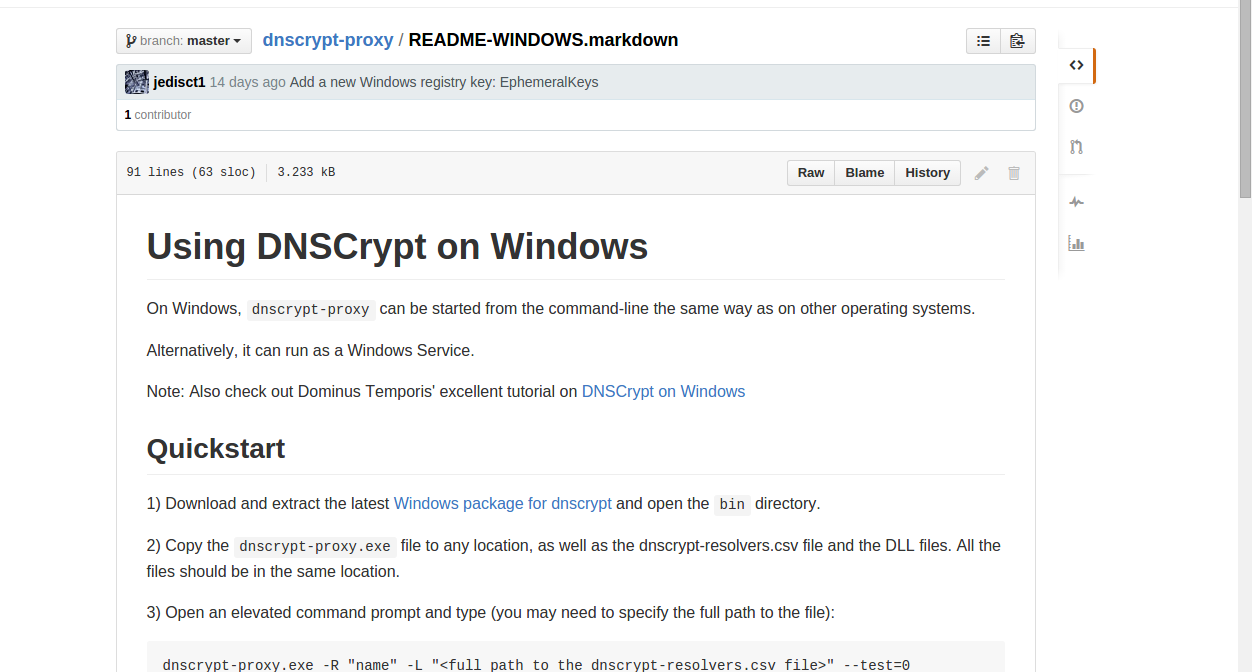This screenshot has width=1252, height=672.
Task: Open the Graphs icon in sidebar
Action: [x=1076, y=243]
